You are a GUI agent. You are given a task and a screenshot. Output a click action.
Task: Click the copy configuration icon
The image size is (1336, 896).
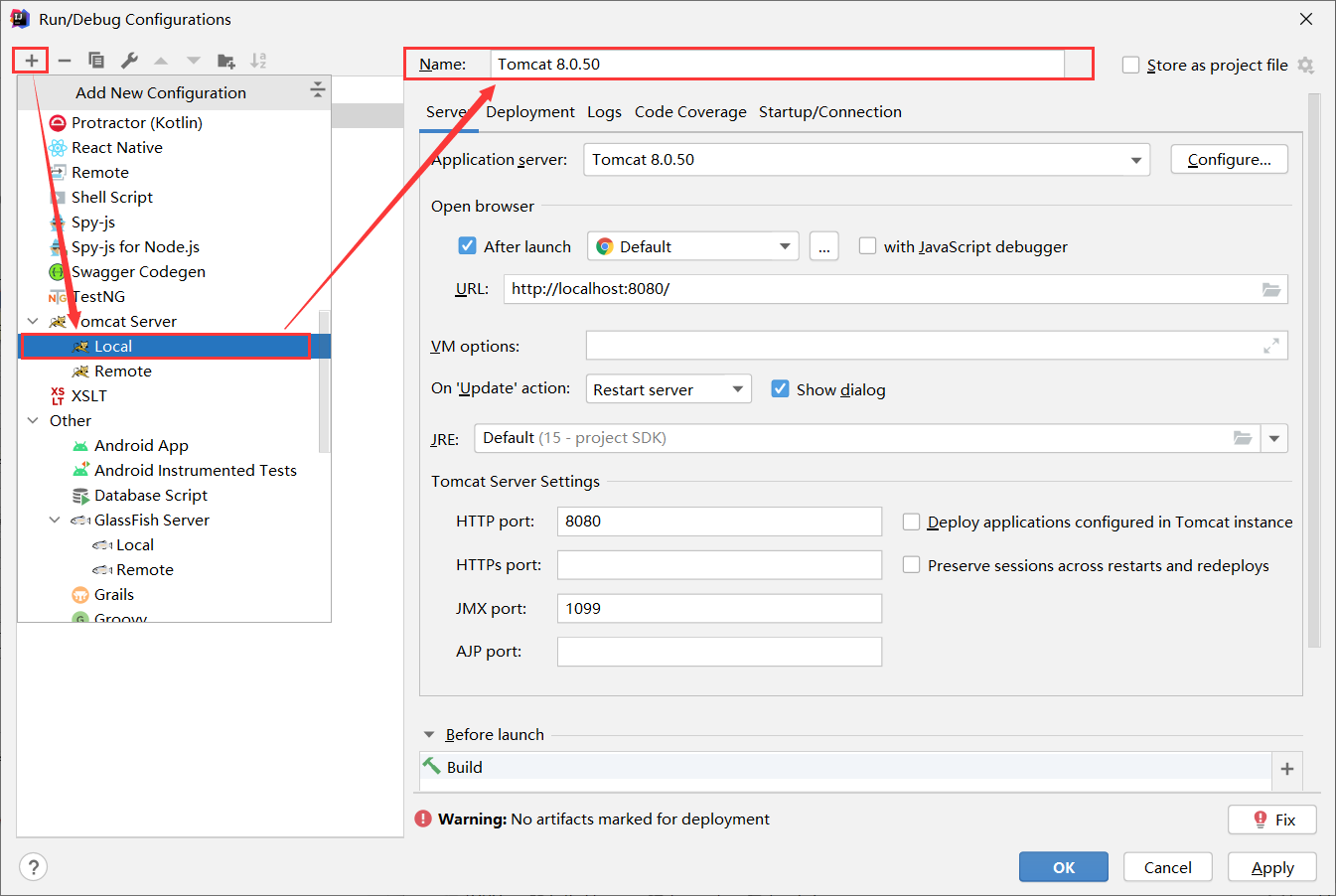pos(96,61)
